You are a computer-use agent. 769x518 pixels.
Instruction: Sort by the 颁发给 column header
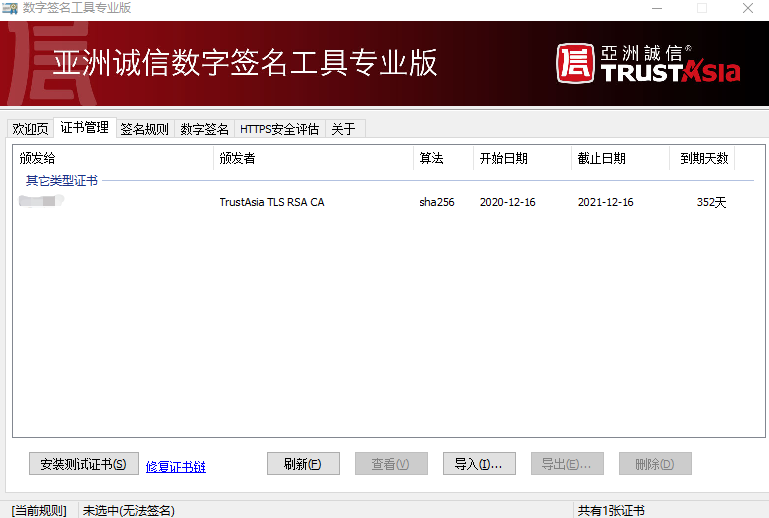pyautogui.click(x=114, y=158)
